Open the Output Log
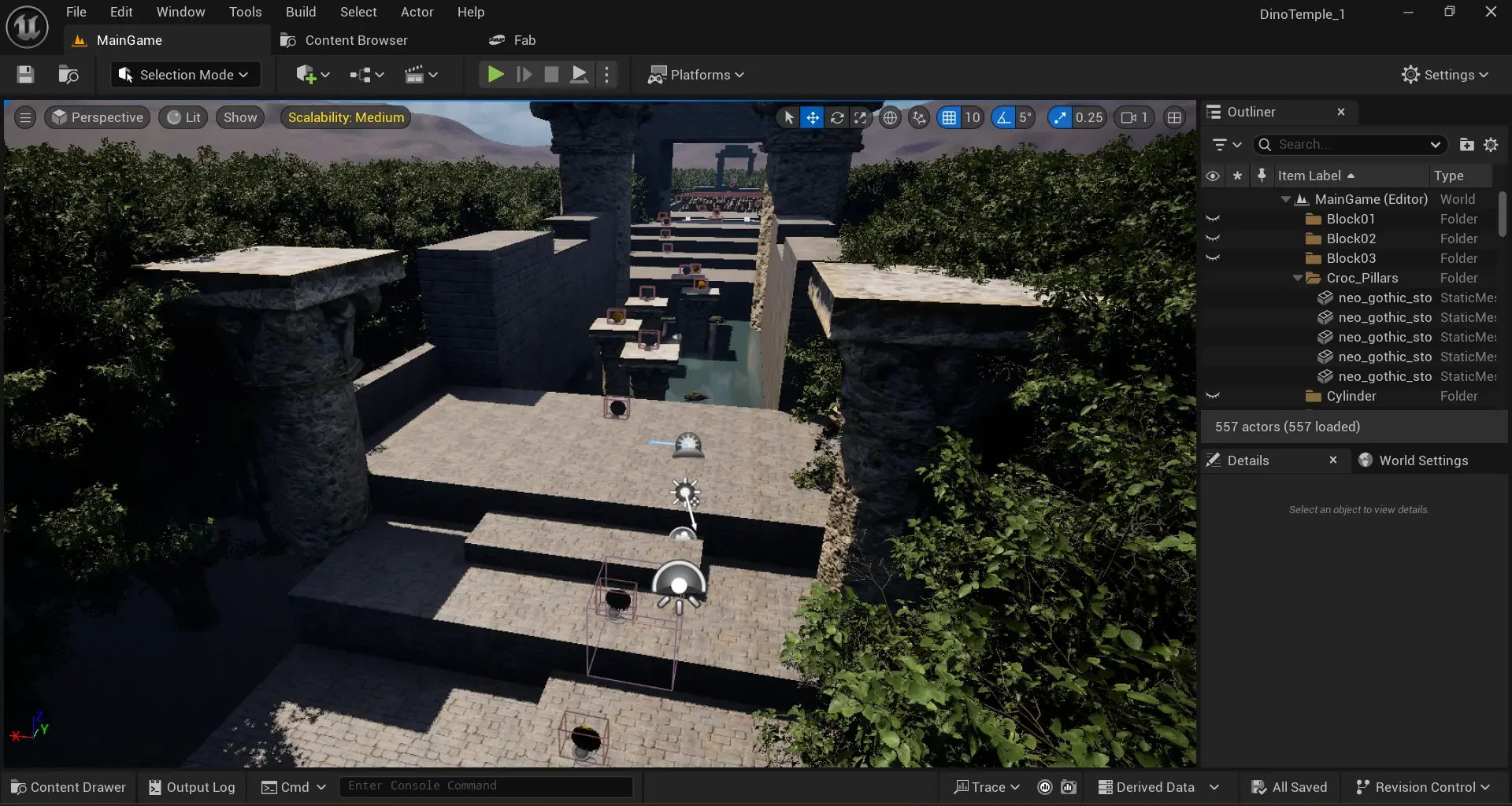The image size is (1512, 806). point(191,787)
